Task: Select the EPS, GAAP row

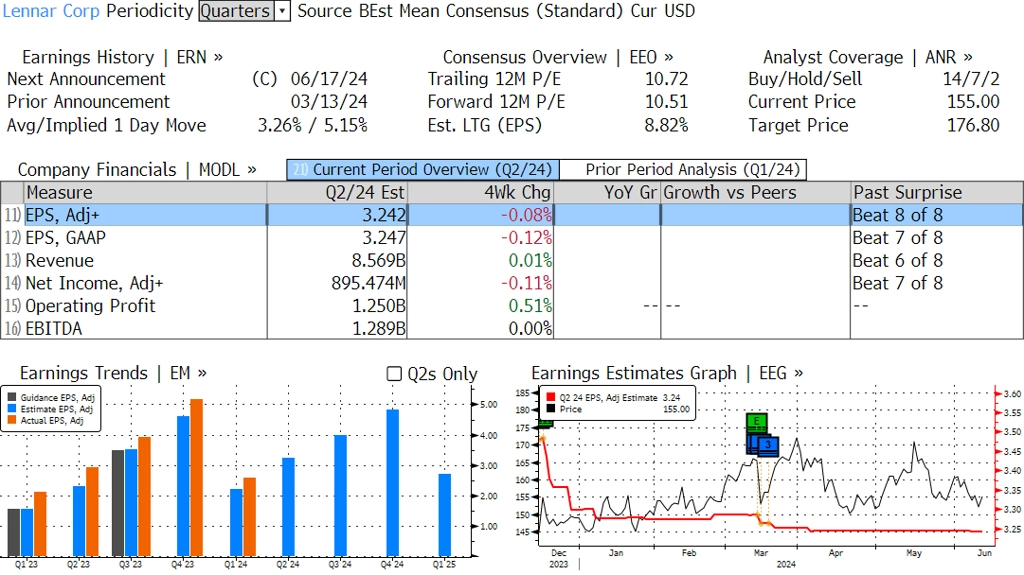Action: pos(512,238)
